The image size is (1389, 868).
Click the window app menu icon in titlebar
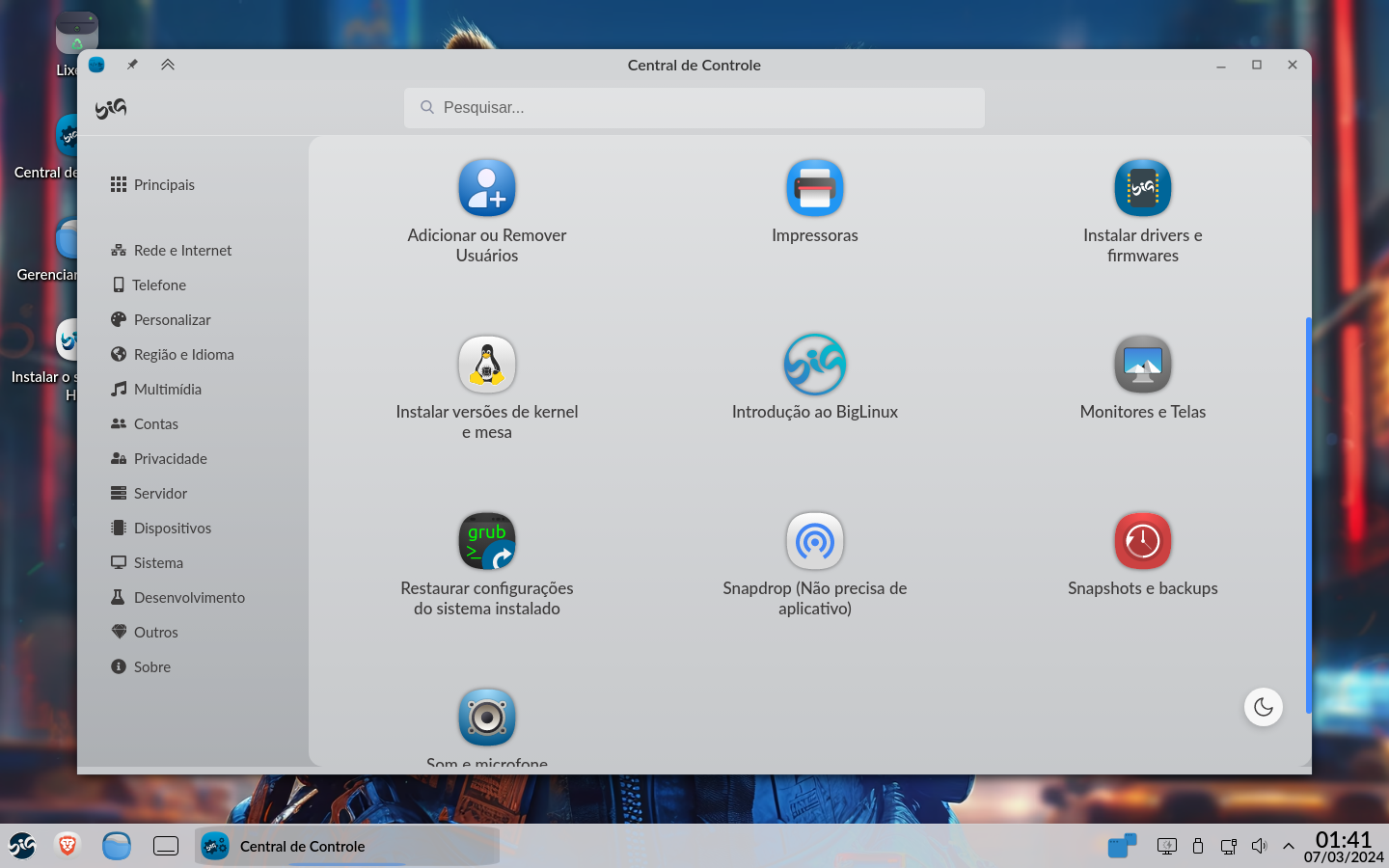click(96, 65)
